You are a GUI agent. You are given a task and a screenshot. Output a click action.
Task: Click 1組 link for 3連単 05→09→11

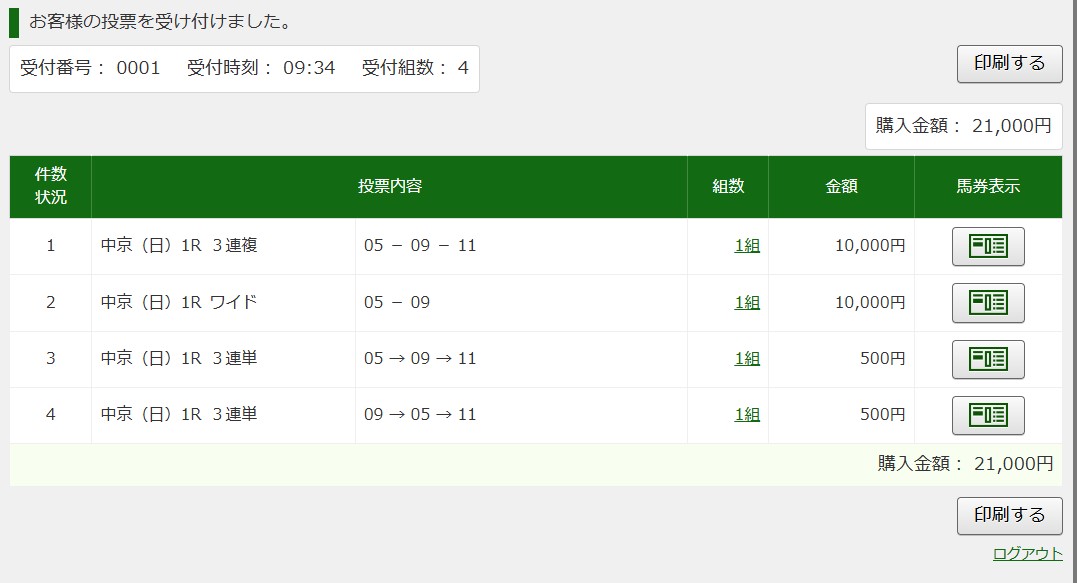coord(747,359)
